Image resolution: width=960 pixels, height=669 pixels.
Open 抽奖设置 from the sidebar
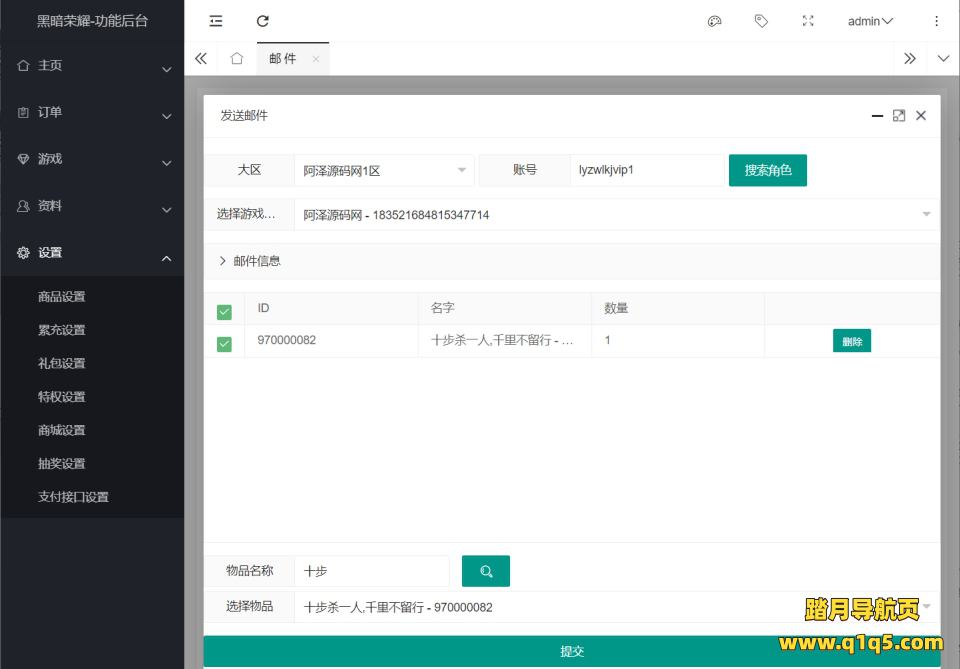pos(62,464)
